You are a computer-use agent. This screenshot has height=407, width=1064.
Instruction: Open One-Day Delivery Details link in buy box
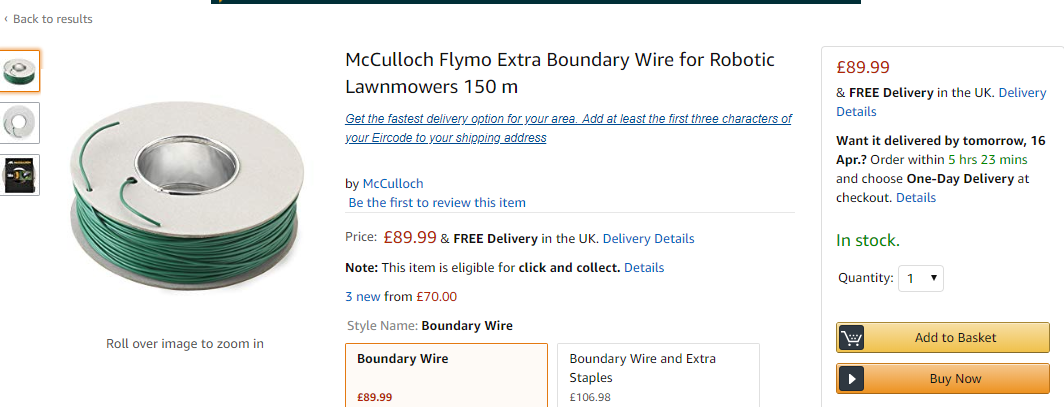(x=916, y=198)
